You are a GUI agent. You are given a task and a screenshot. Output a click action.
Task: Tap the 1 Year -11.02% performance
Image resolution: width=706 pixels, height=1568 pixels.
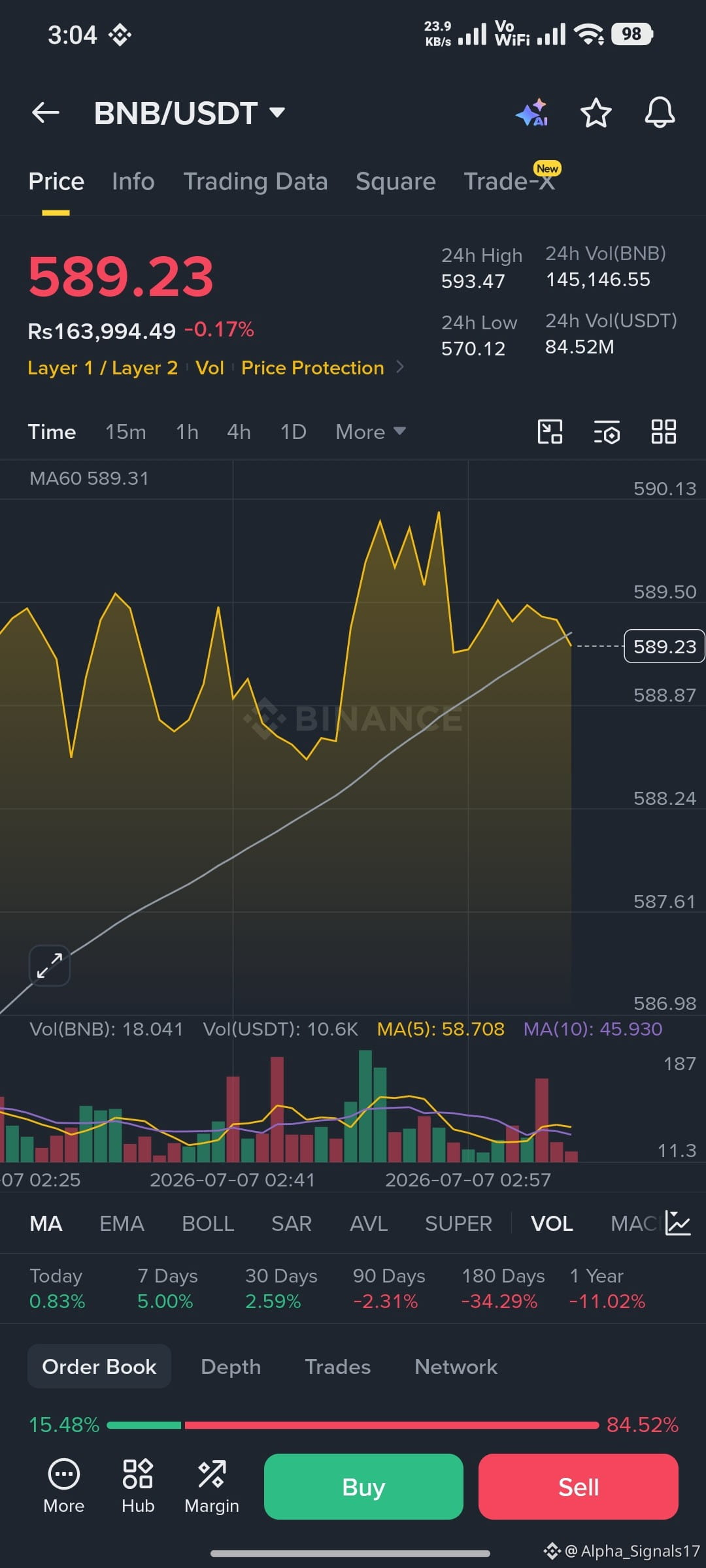coord(607,1288)
